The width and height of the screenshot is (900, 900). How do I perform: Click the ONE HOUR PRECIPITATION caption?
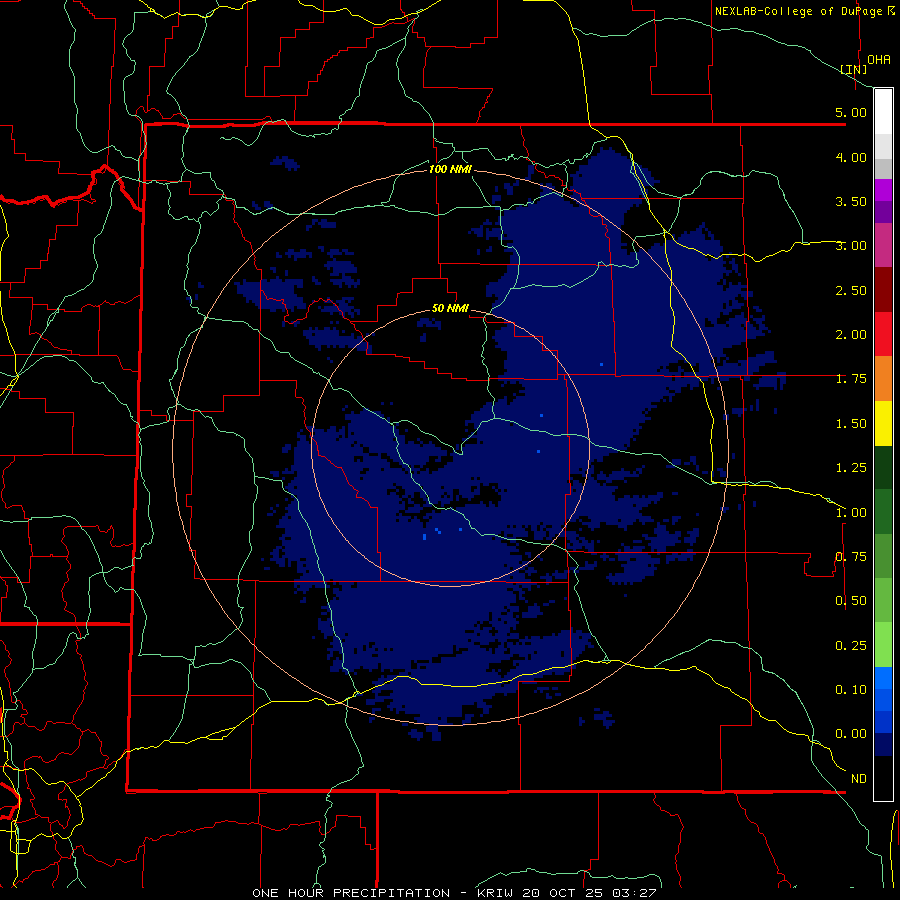pos(351,893)
